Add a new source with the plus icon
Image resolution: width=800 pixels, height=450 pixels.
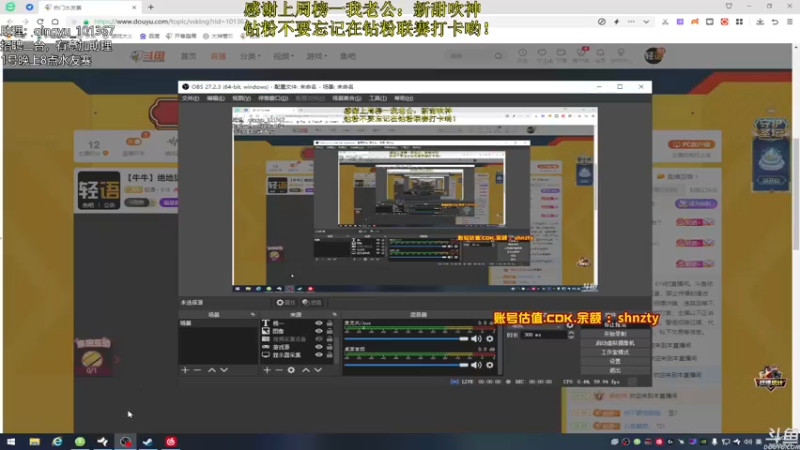267,370
